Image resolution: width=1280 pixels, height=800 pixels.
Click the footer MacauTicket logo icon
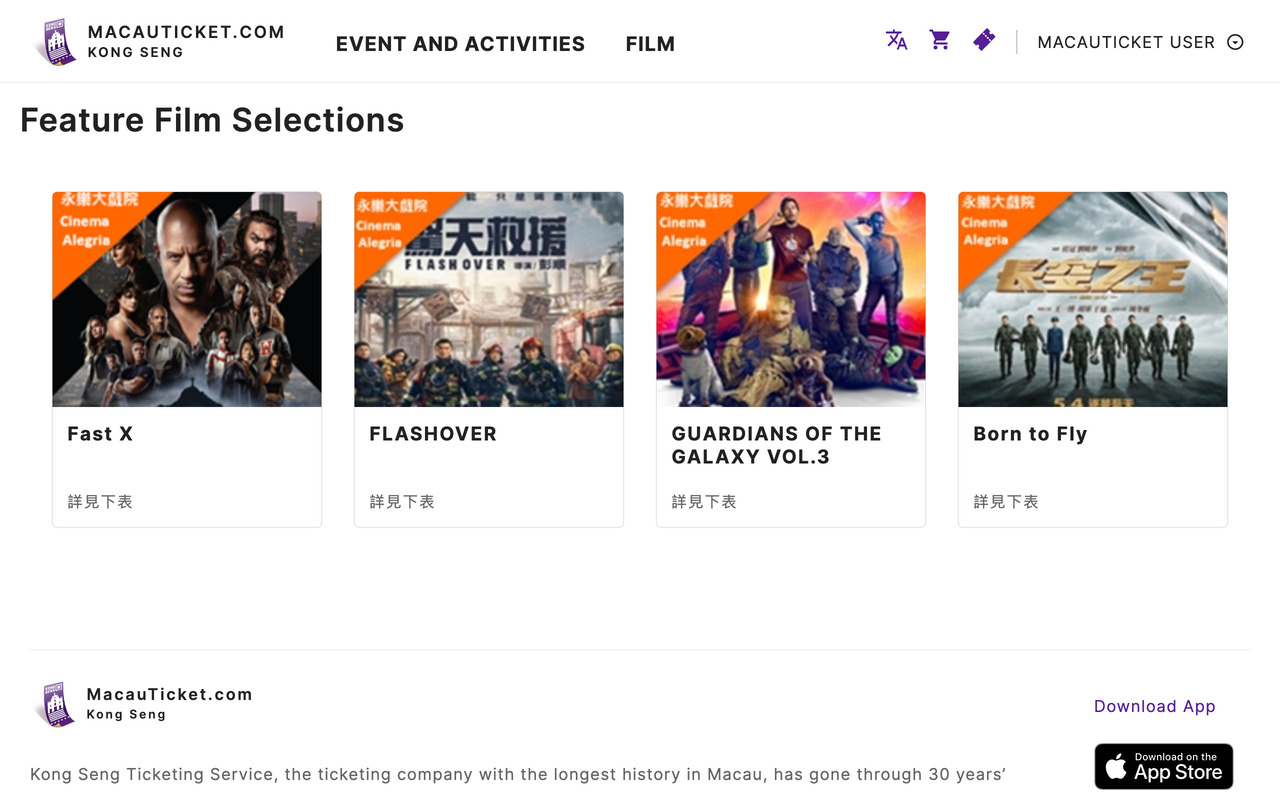click(55, 704)
